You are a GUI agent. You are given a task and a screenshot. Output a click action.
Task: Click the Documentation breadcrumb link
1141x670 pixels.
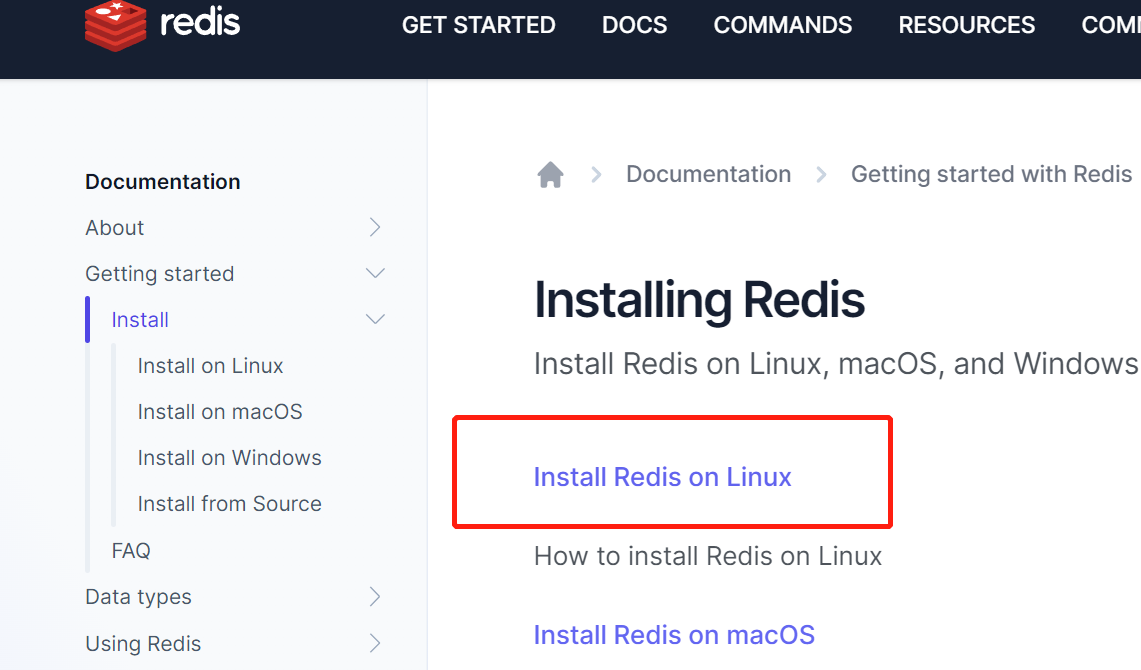pyautogui.click(x=708, y=174)
